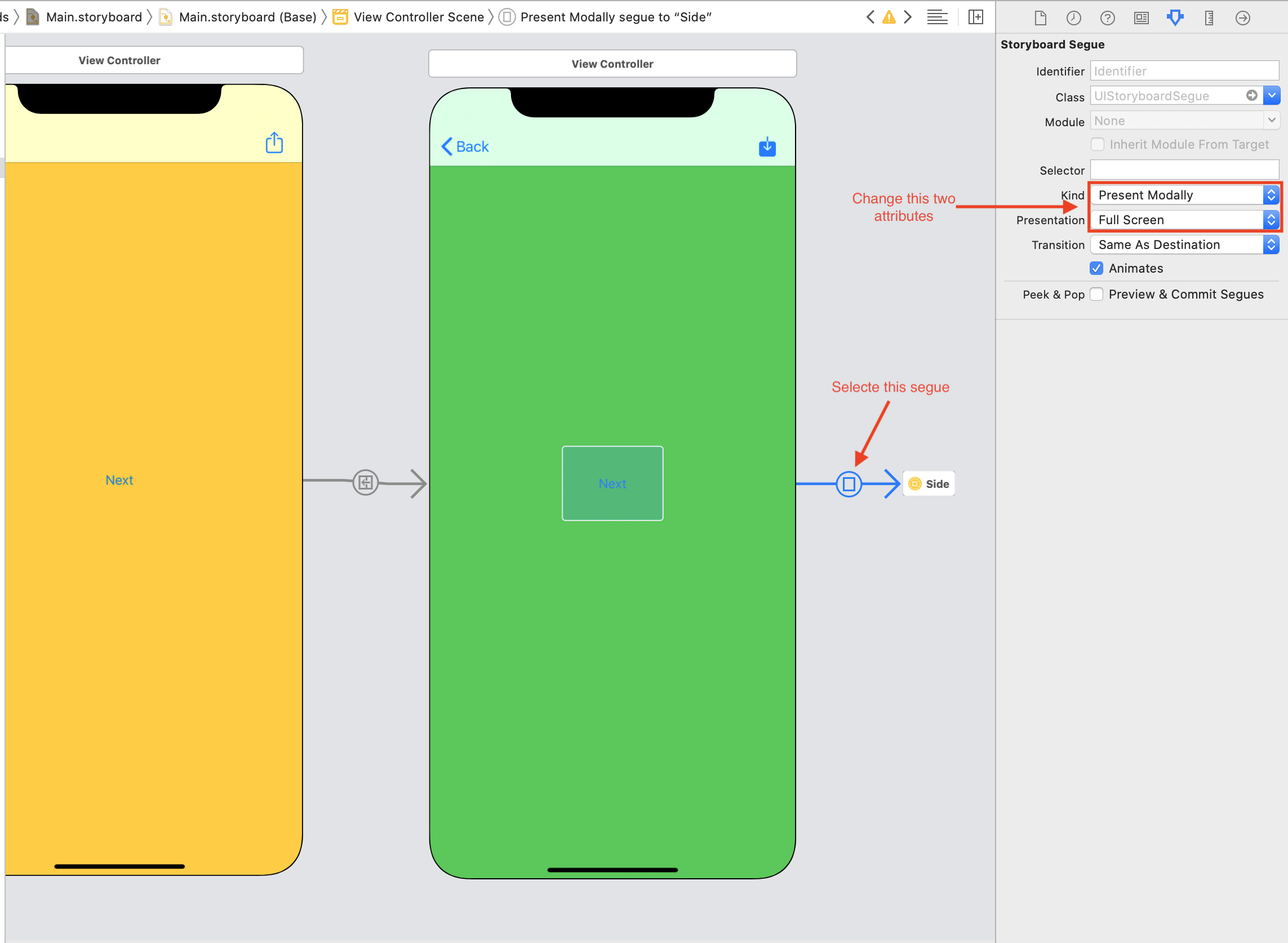Click the forward navigation arrow in toolbar
Viewport: 1288px width, 943px height.
coord(908,16)
